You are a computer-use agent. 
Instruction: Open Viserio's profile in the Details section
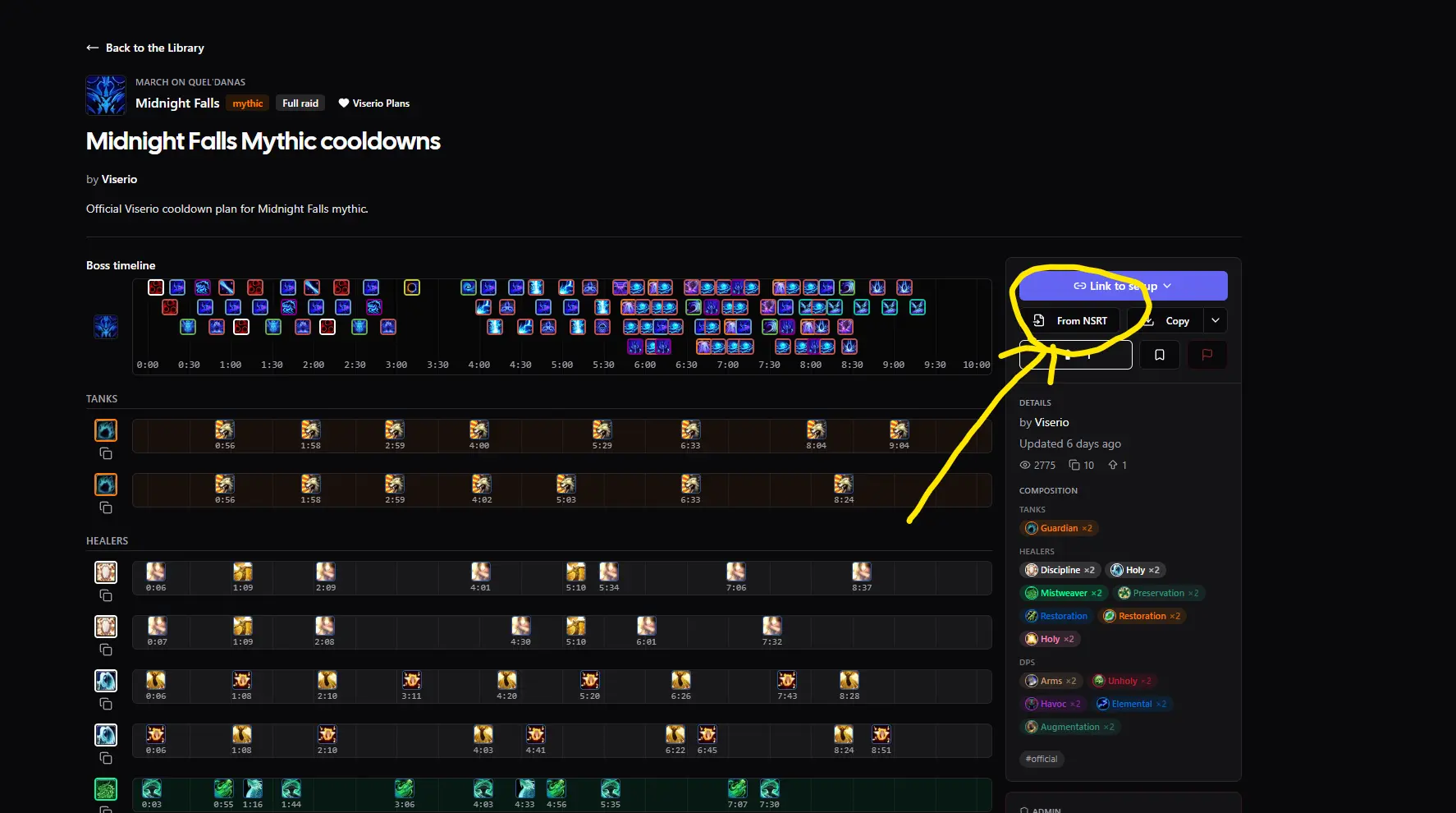coord(1052,422)
